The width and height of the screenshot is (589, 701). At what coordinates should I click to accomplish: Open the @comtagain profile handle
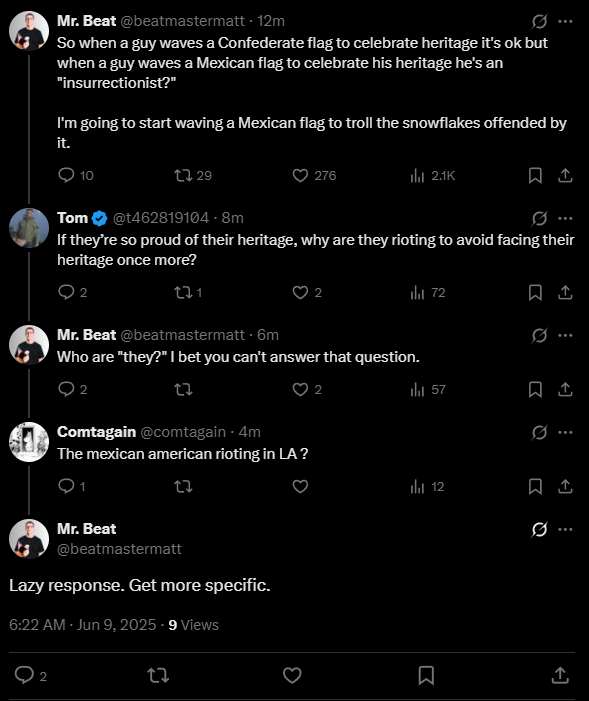point(183,432)
